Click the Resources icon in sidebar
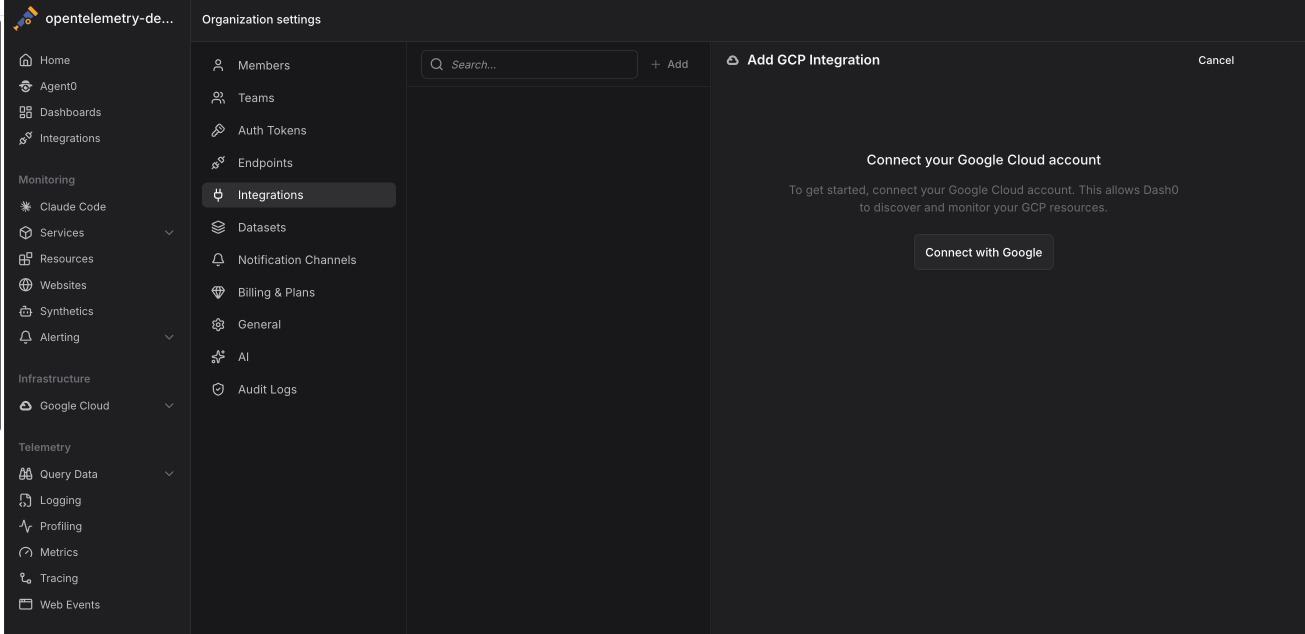Viewport: 1305px width, 634px height. [x=26, y=259]
